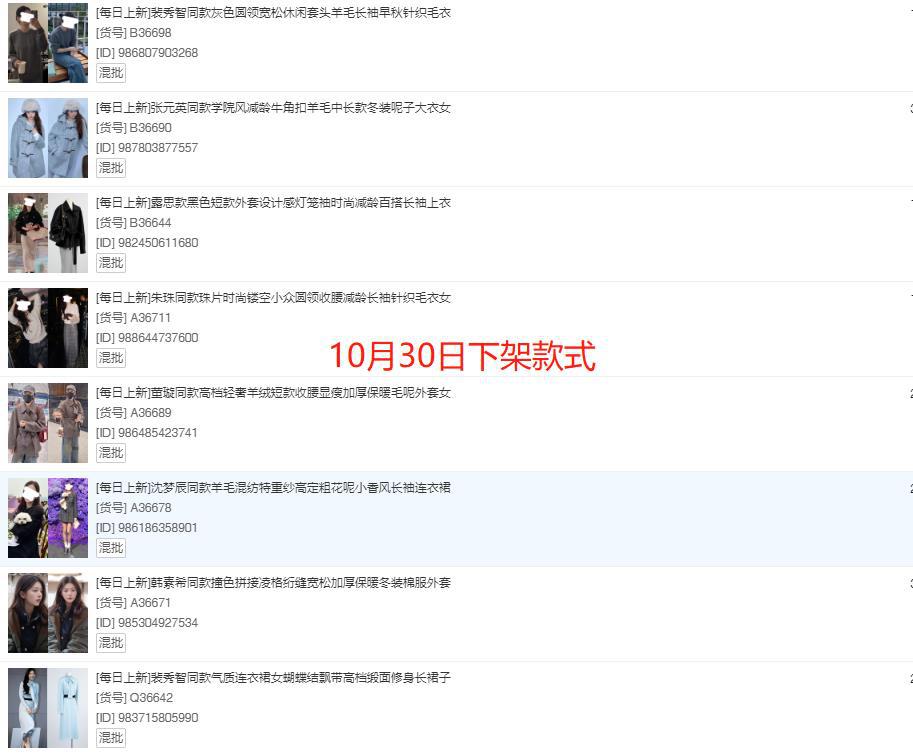Open thumbnail for sequin knit sweater A36711
The image size is (913, 756).
[x=48, y=328]
